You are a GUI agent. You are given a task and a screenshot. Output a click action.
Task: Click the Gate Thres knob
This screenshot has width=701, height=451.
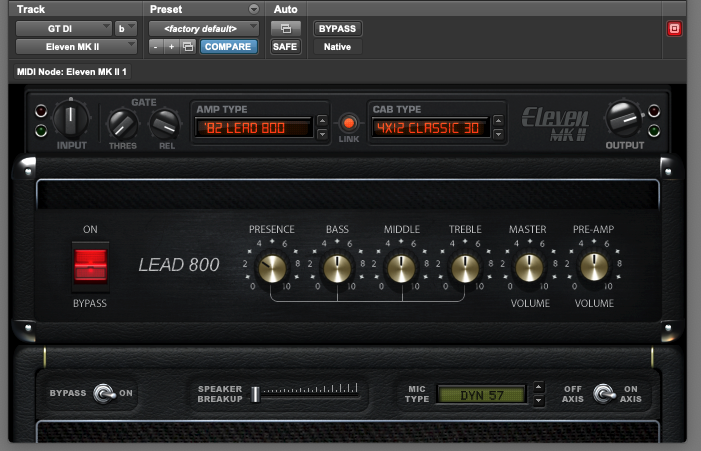point(122,125)
